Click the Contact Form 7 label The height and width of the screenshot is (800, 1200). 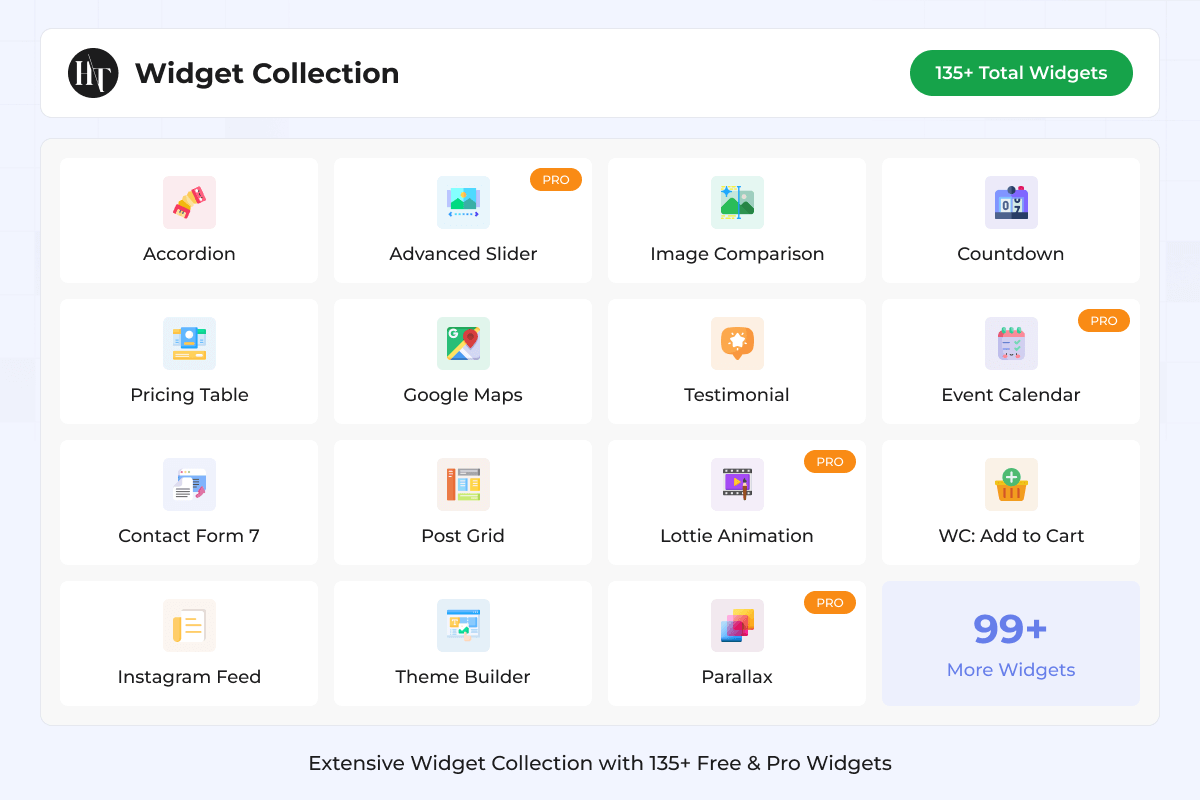click(189, 536)
